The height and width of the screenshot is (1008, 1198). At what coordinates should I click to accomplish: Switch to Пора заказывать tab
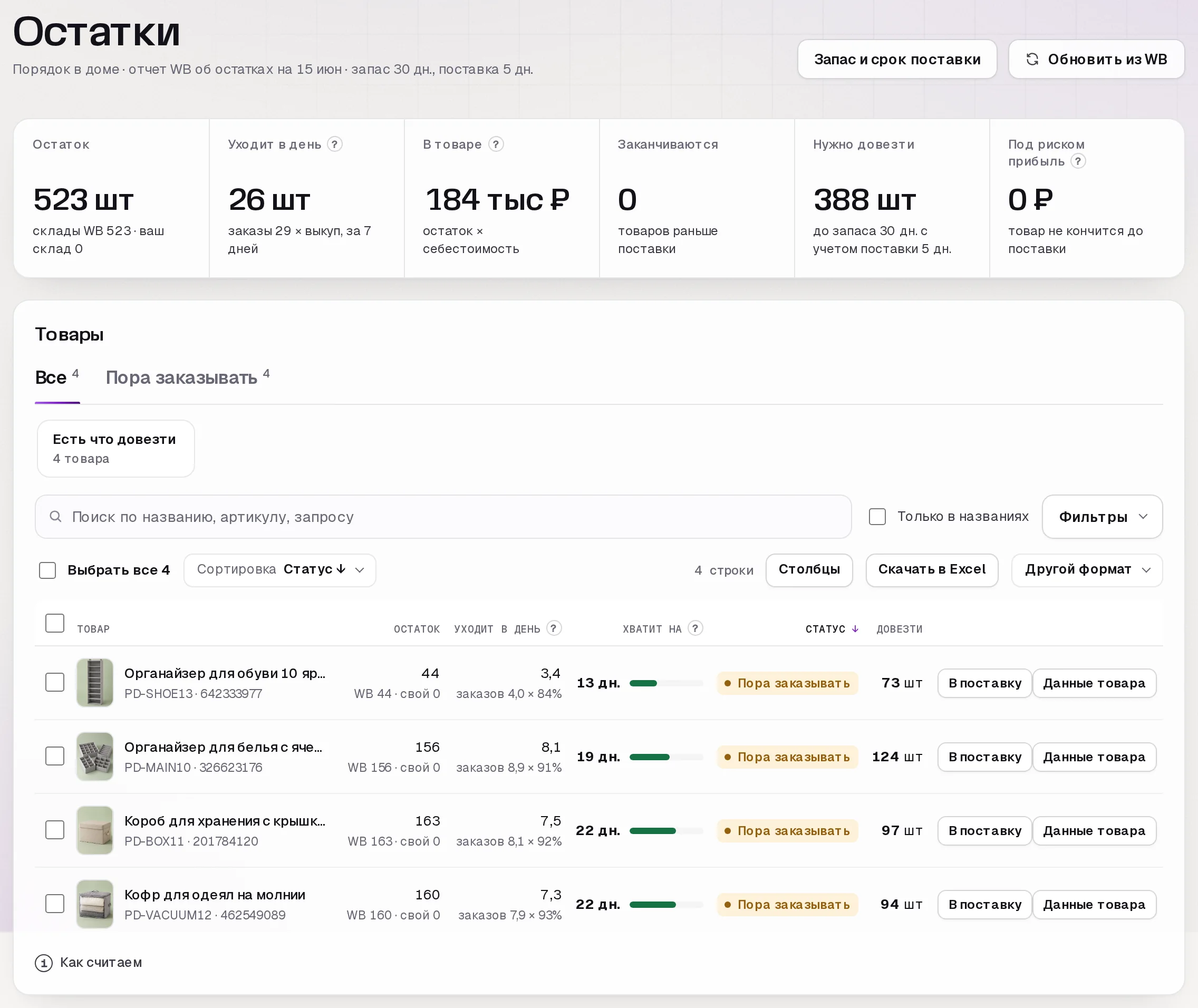coord(188,377)
